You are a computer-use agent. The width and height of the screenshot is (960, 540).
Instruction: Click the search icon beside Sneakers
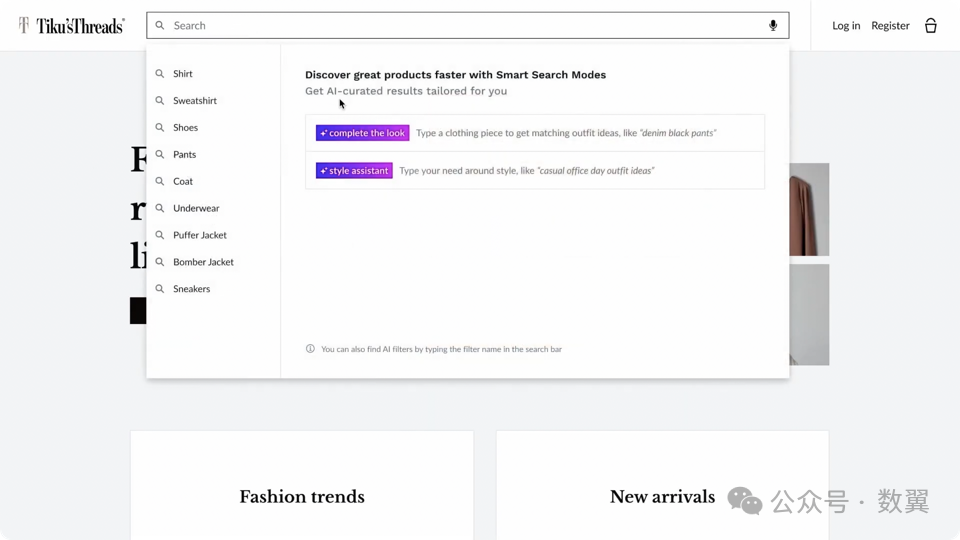160,289
